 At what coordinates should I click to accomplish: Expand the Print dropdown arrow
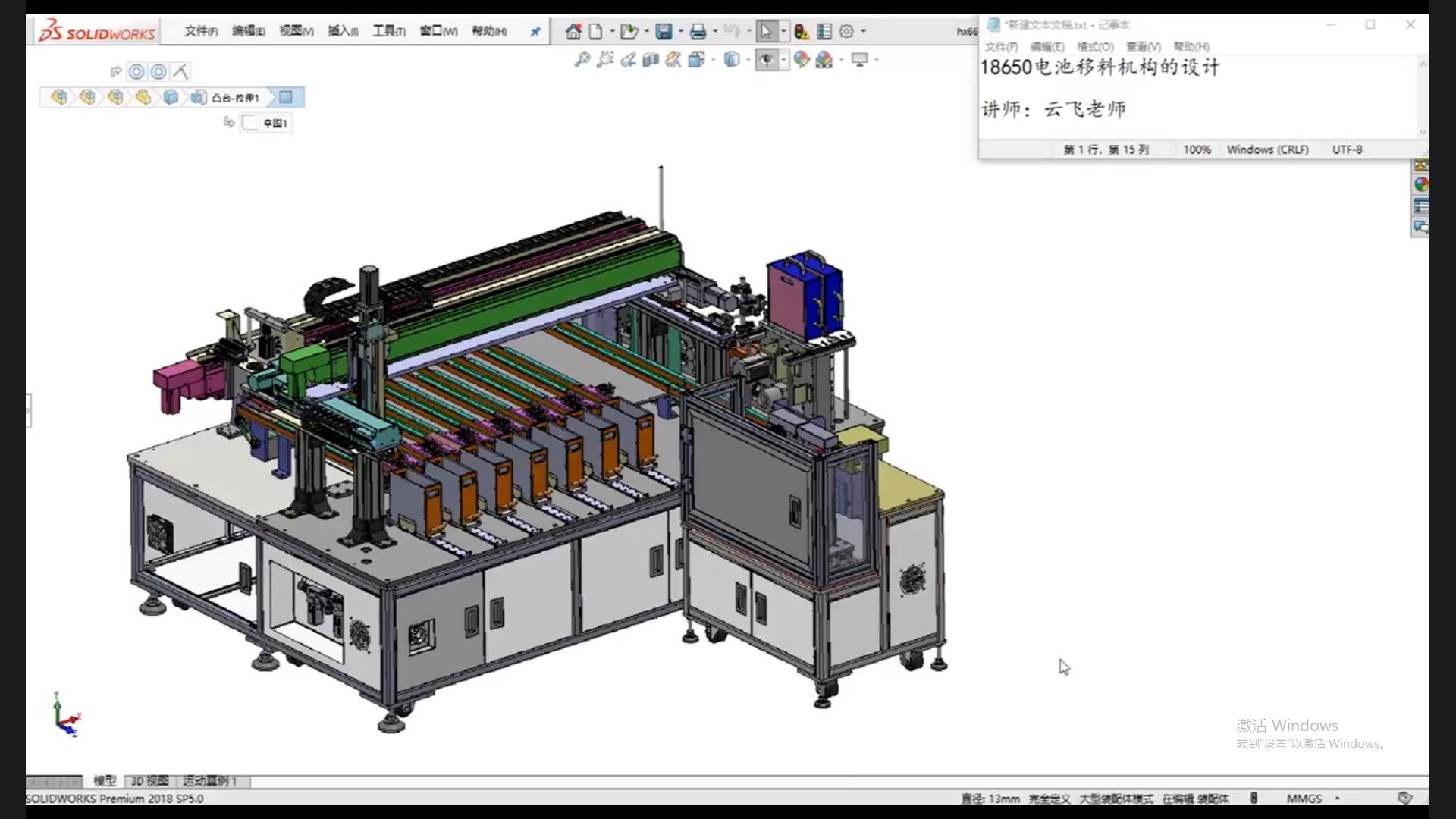tap(714, 31)
